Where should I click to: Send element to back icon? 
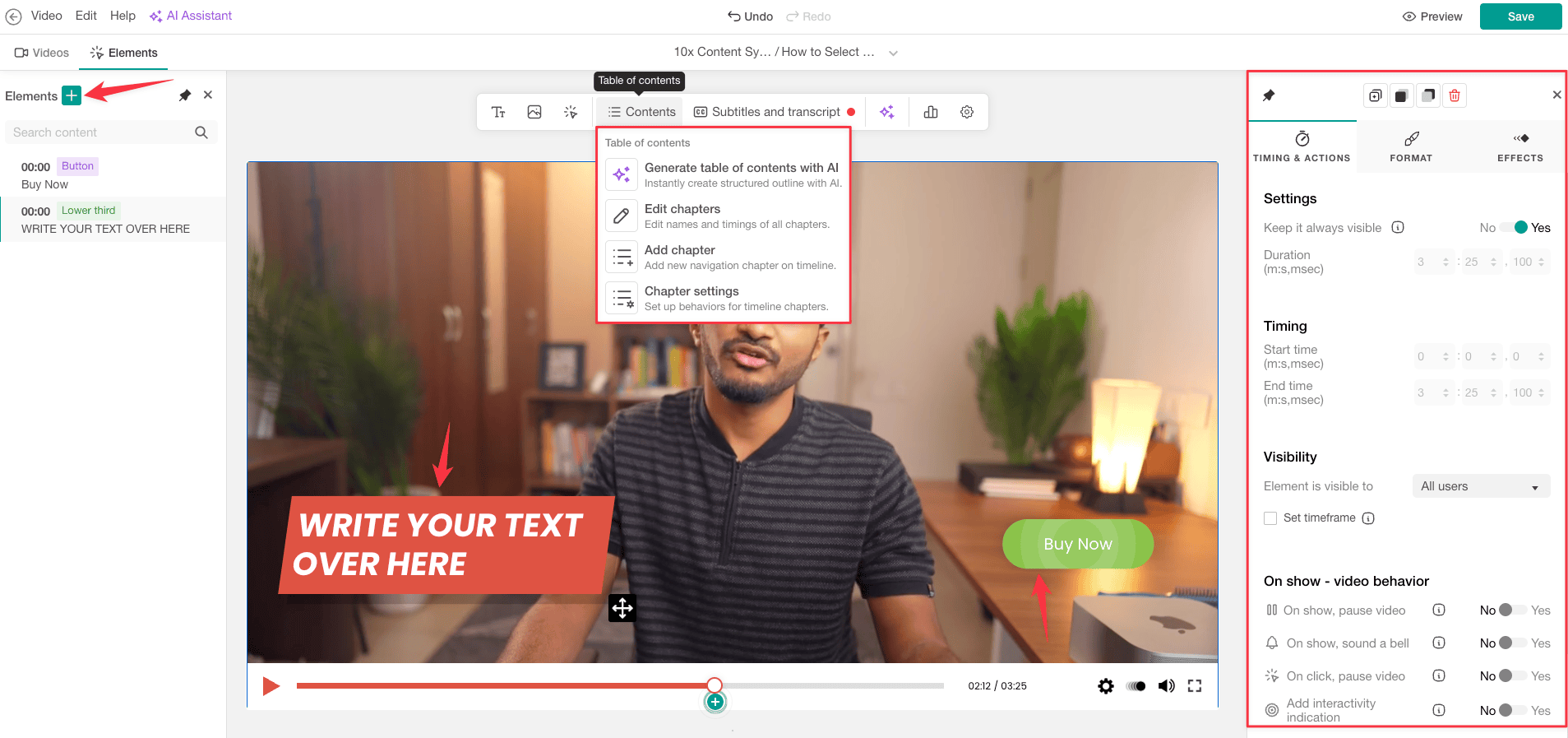coord(1428,95)
